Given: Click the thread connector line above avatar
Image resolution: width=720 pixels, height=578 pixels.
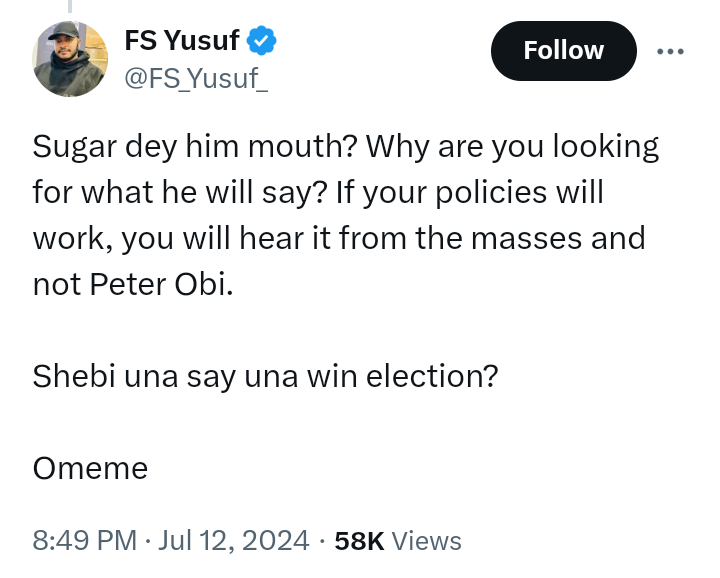Looking at the screenshot, I should [70, 8].
